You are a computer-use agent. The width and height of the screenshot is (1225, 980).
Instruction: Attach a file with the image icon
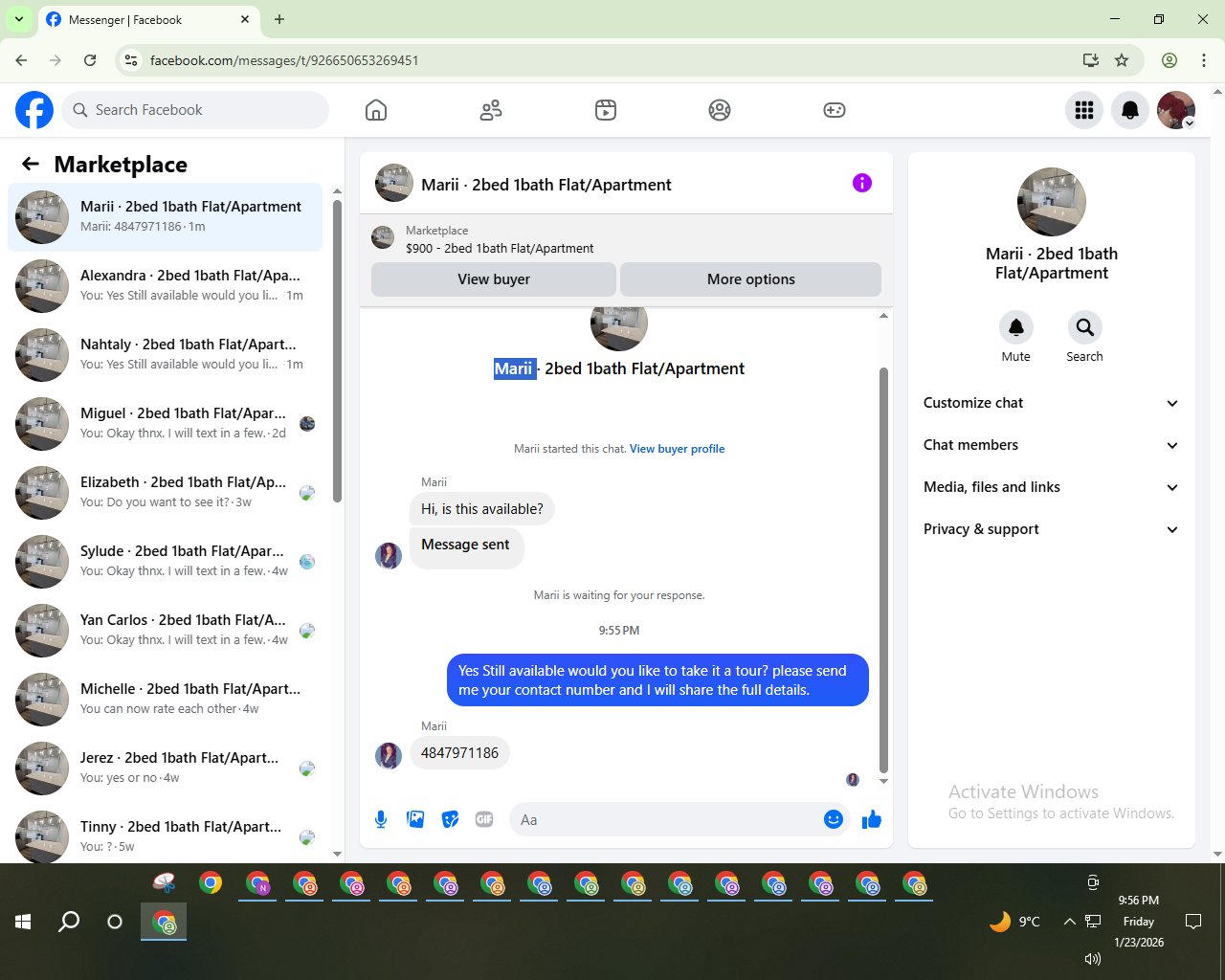pyautogui.click(x=415, y=819)
